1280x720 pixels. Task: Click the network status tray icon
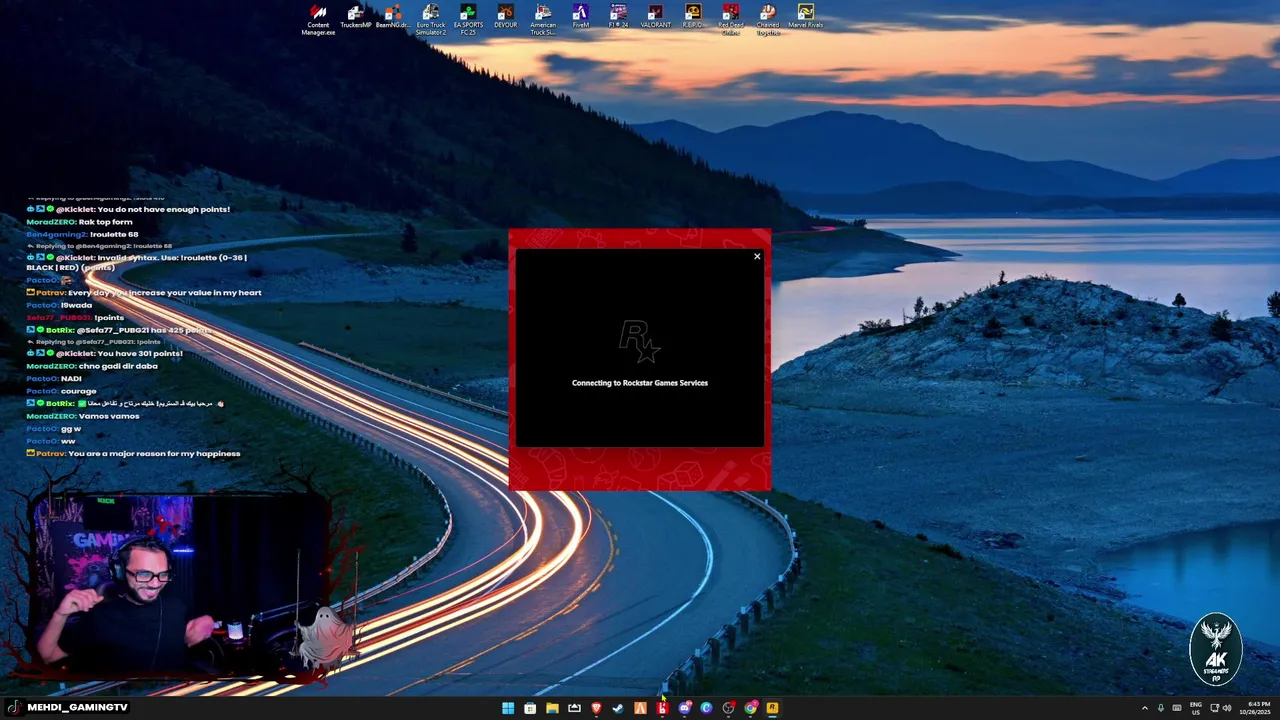click(x=1214, y=708)
